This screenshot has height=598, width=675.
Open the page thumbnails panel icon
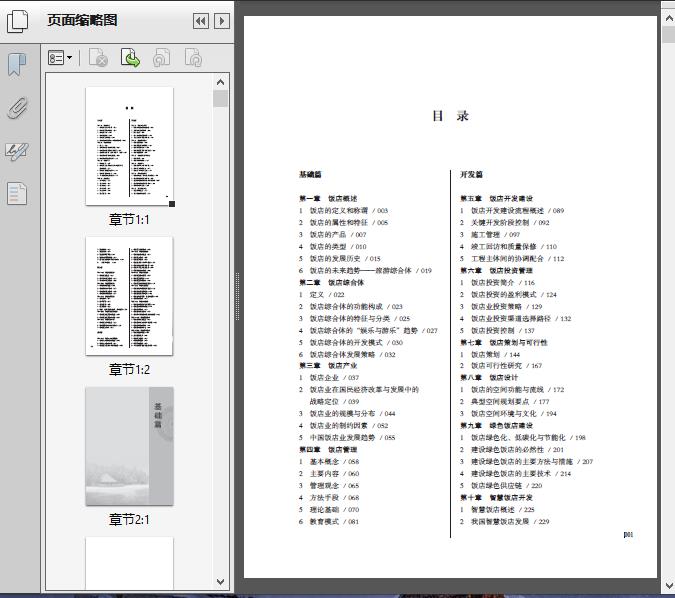pyautogui.click(x=17, y=20)
